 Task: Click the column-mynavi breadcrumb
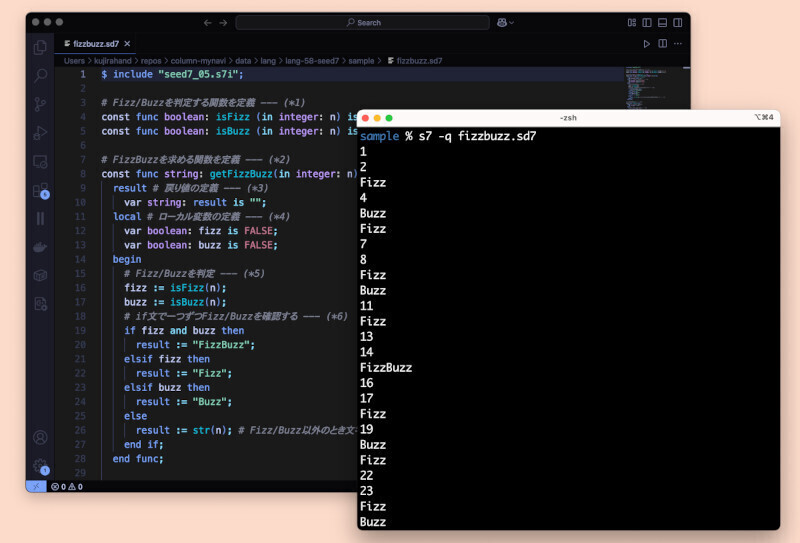[x=198, y=61]
